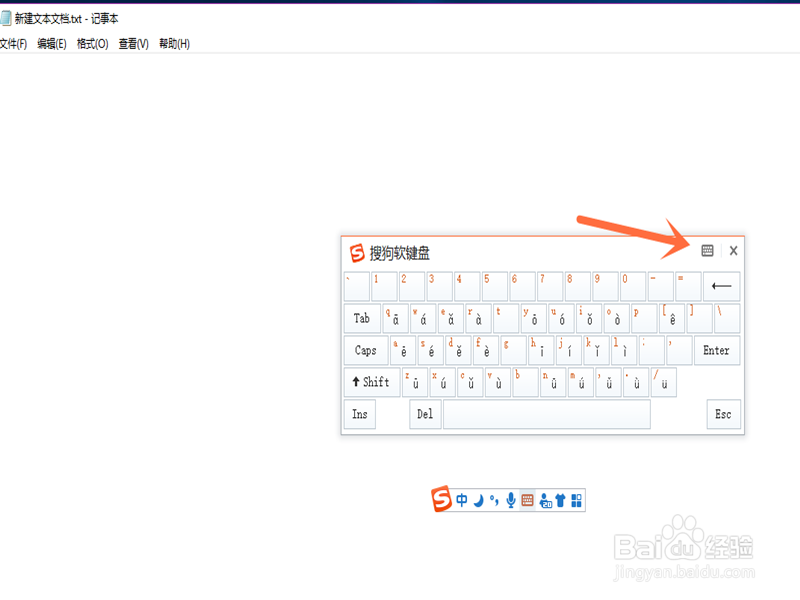Click the r key showing à
The width and height of the screenshot is (800, 600).
478,318
